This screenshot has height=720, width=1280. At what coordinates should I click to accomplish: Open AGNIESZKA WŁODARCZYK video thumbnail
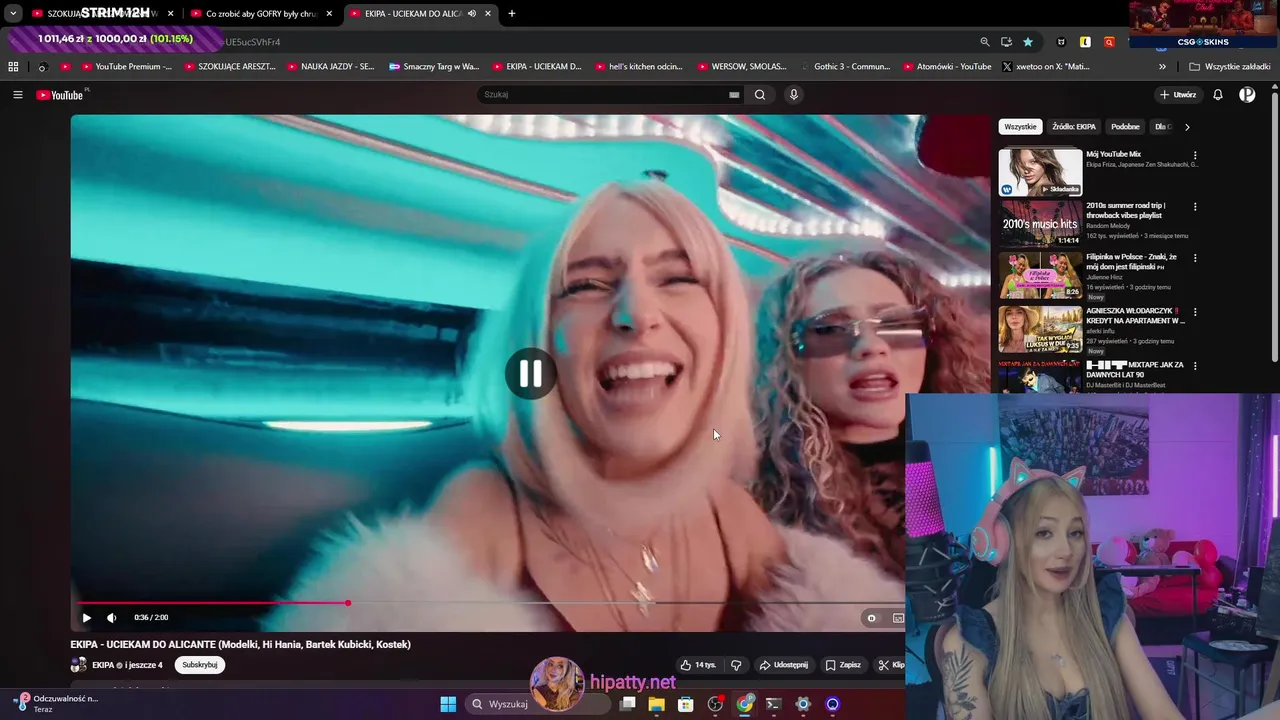coord(1040,329)
